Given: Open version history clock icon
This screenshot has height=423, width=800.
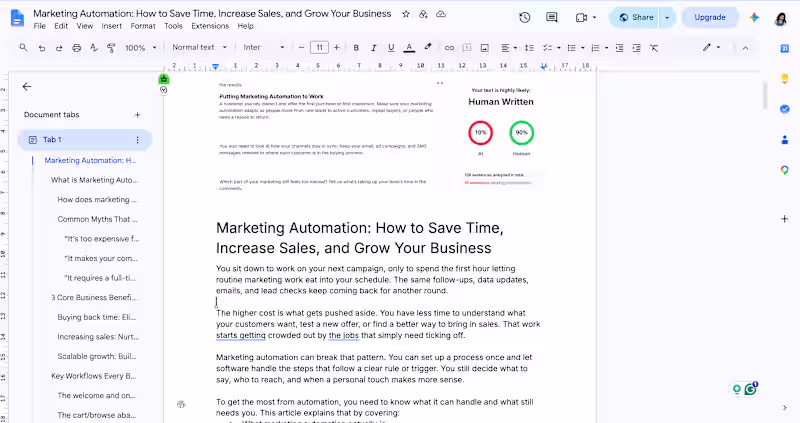Looking at the screenshot, I should 524,17.
